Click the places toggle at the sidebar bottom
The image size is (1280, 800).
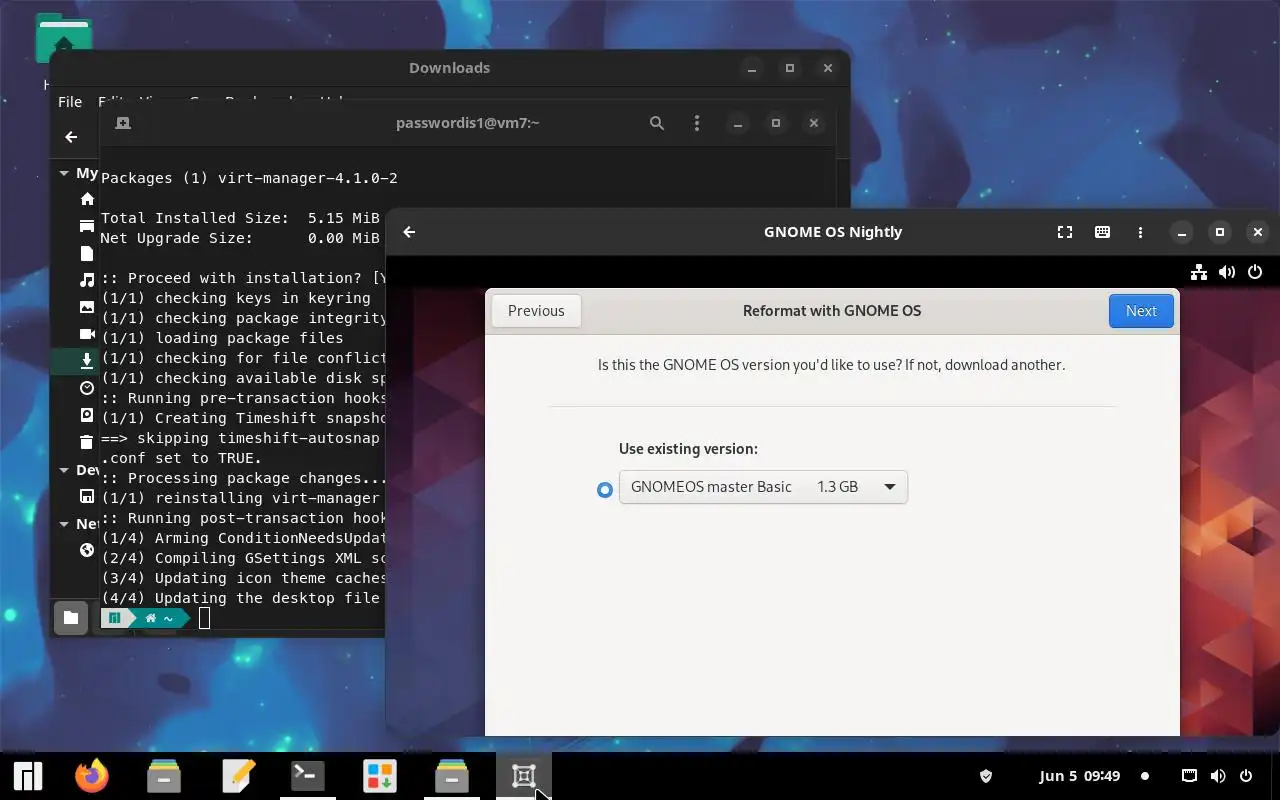pos(71,618)
